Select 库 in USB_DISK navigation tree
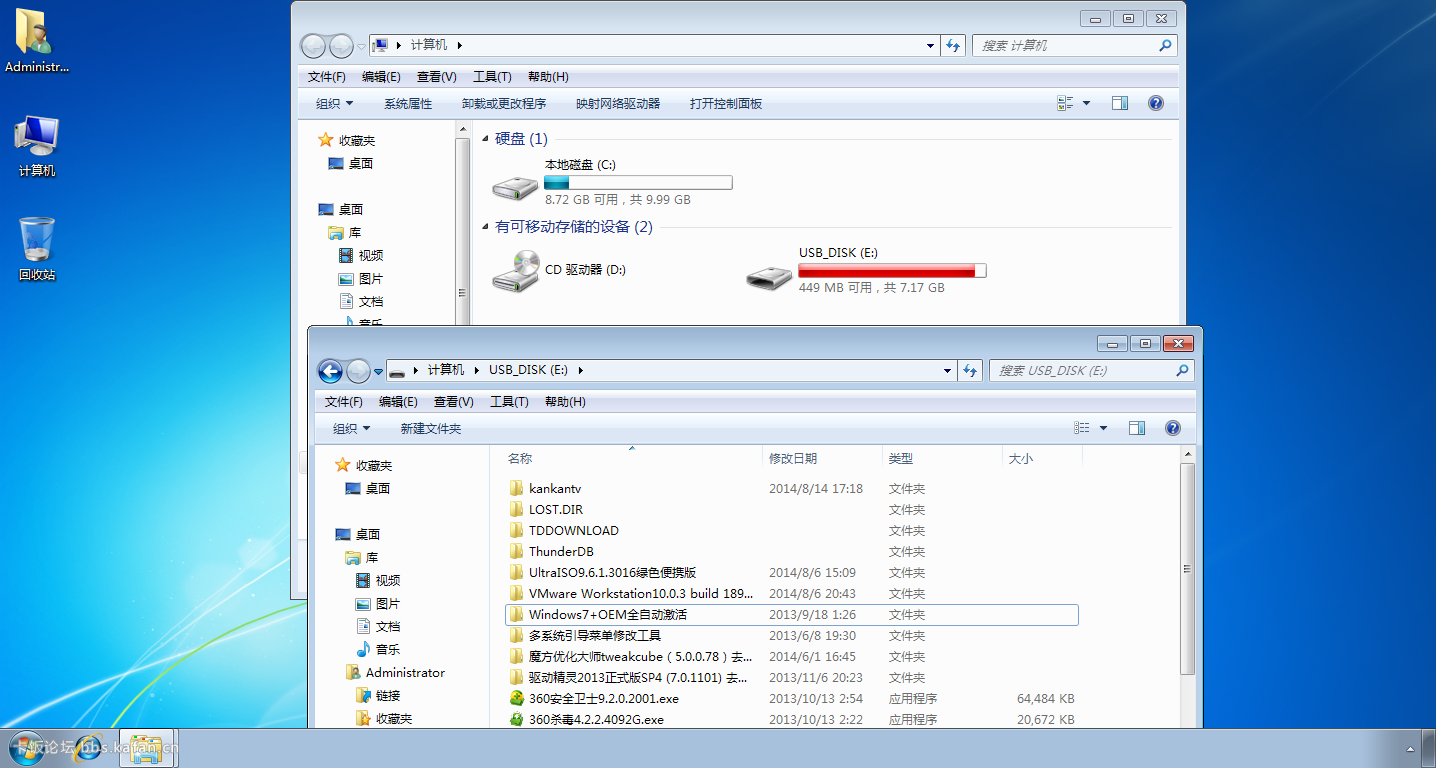The height and width of the screenshot is (768, 1436). click(362, 558)
